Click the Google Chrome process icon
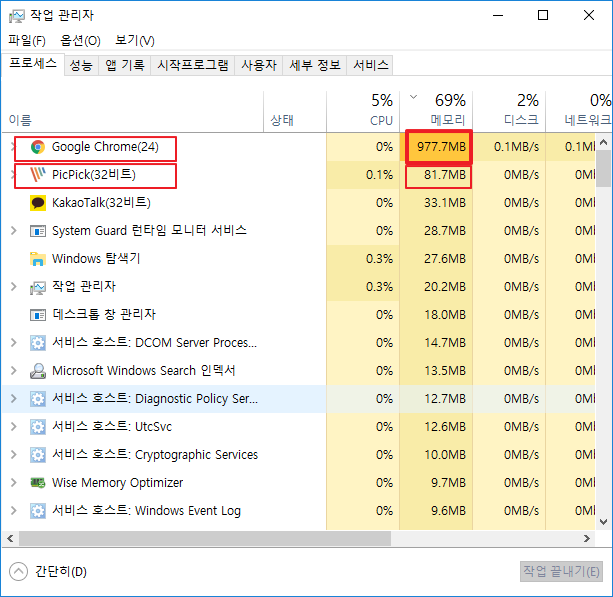 (38, 147)
